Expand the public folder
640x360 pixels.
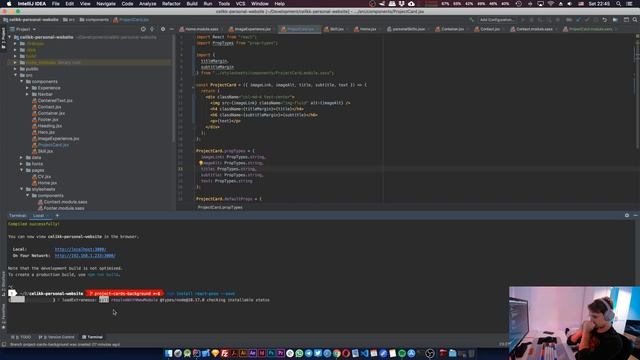(x=16, y=69)
